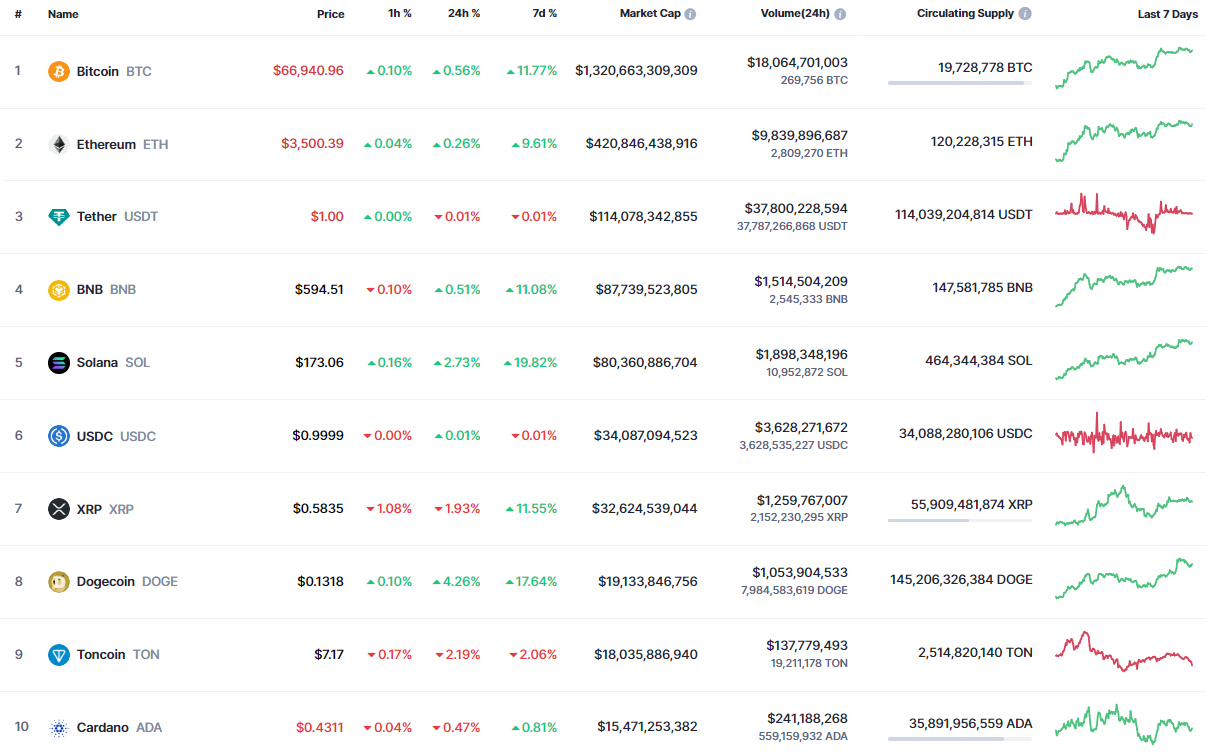Click the Volume(24h) info icon
1224x756 pixels.
click(x=840, y=15)
